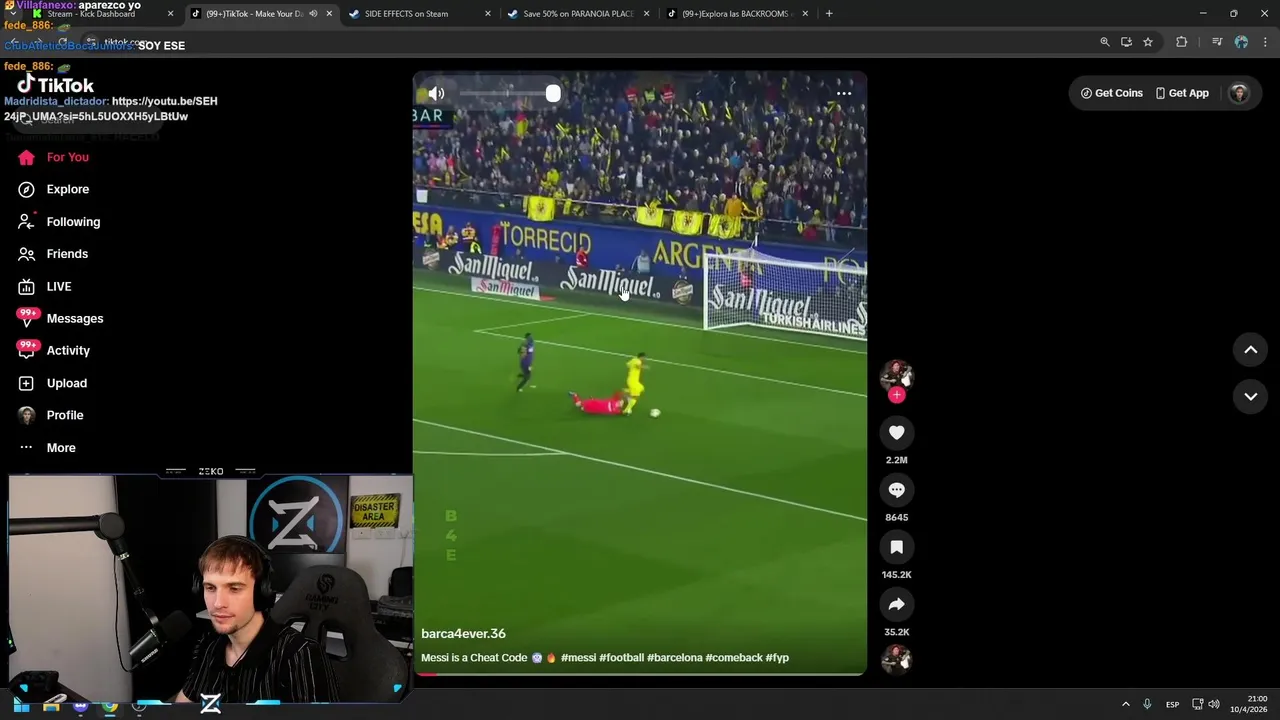Expand the More options menu
Screen dimensions: 1280x720
click(46, 447)
